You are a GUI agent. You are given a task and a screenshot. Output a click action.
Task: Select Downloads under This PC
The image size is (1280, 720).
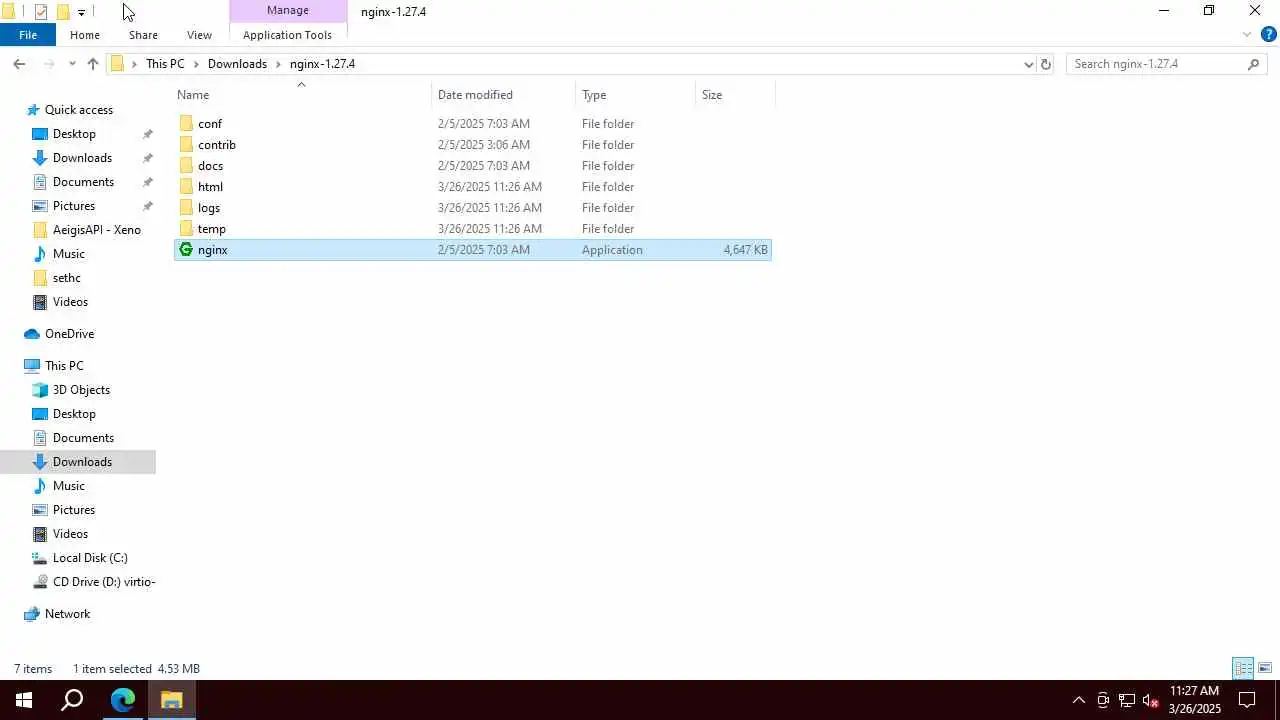82,462
